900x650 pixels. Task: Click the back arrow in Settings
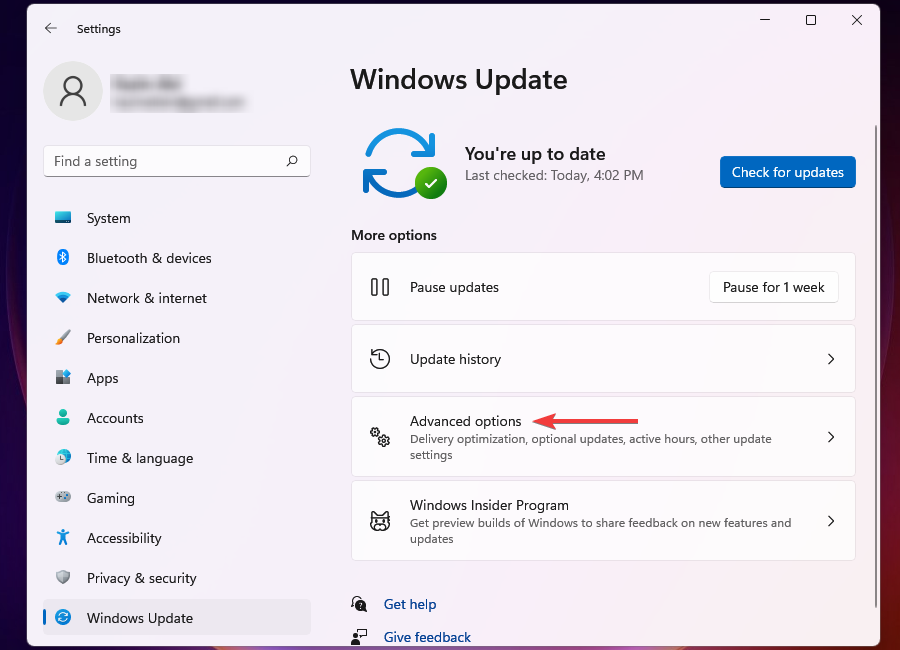coord(51,28)
